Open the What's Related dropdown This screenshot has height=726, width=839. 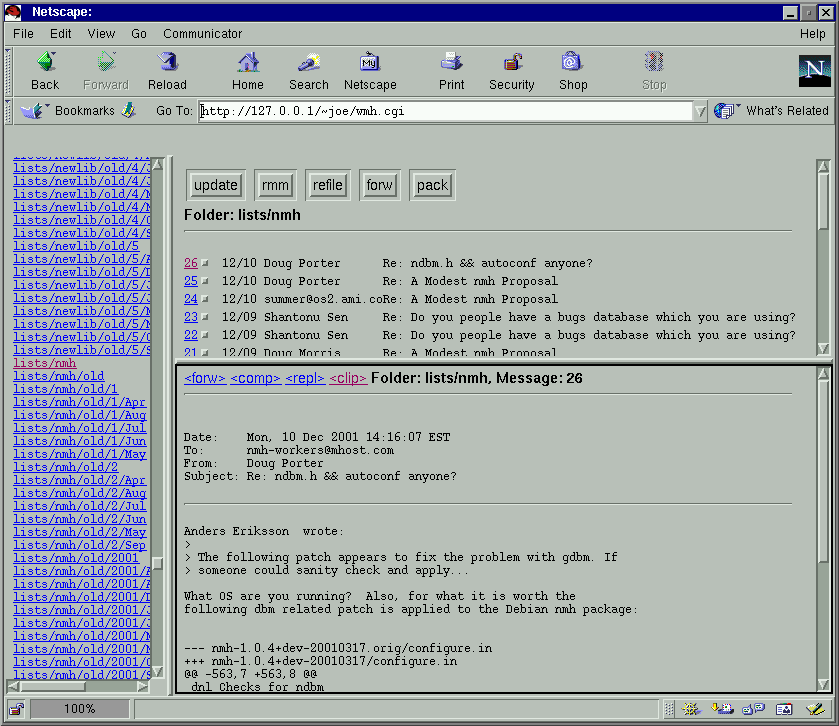coord(774,111)
